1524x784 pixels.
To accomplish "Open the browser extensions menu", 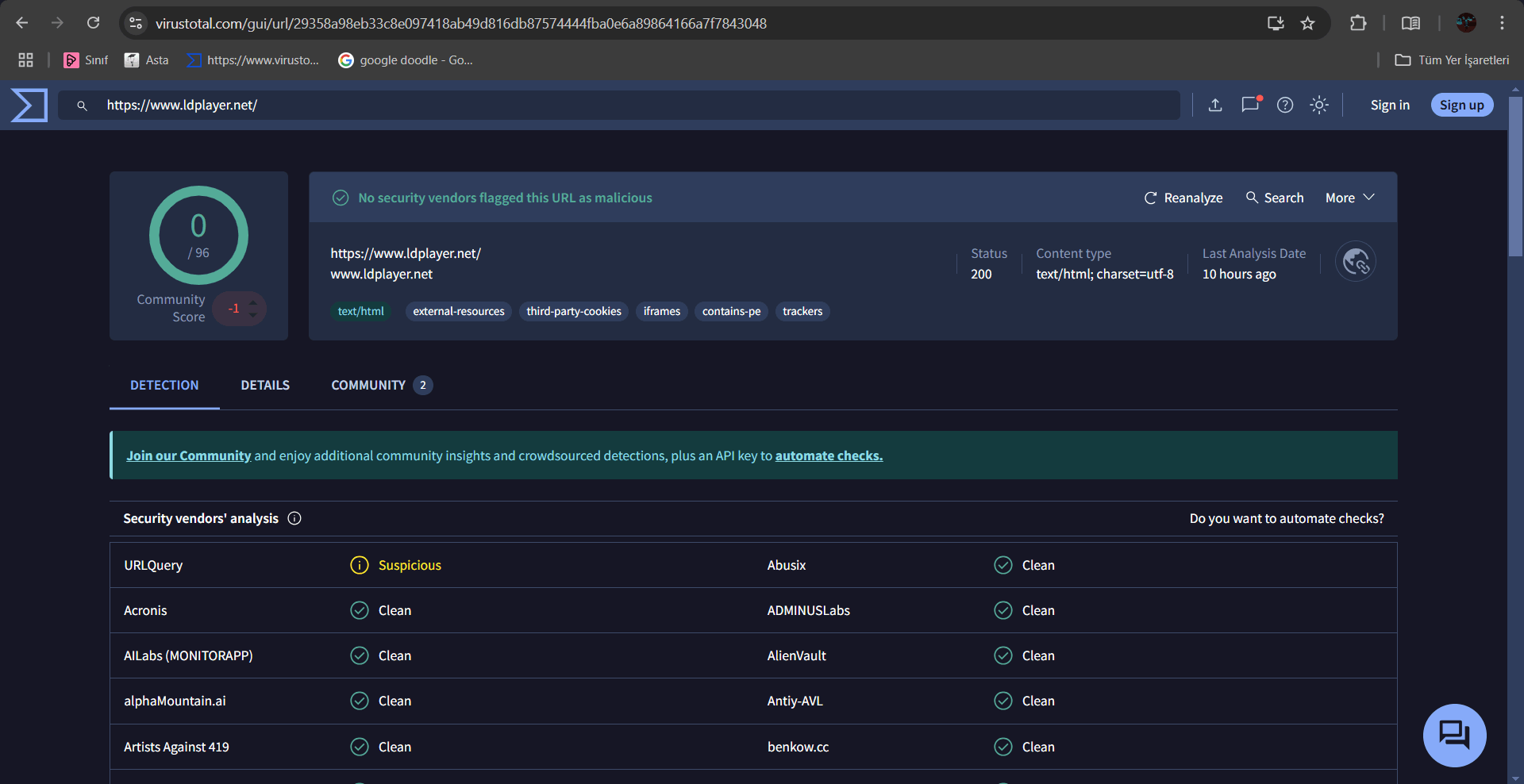I will 1358,23.
